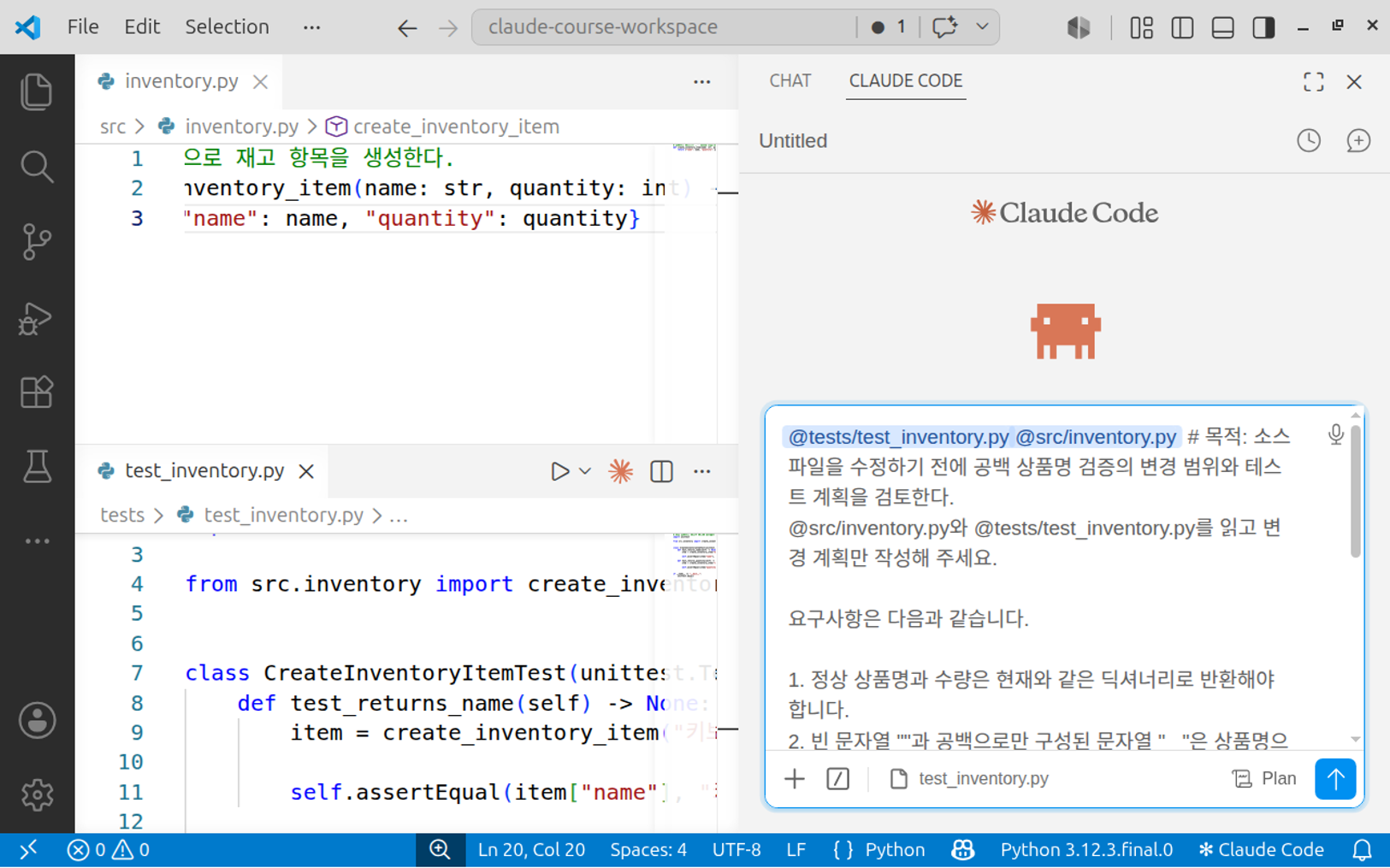This screenshot has width=1390, height=868.
Task: Open Claude Code from status bar
Action: pos(1262,850)
